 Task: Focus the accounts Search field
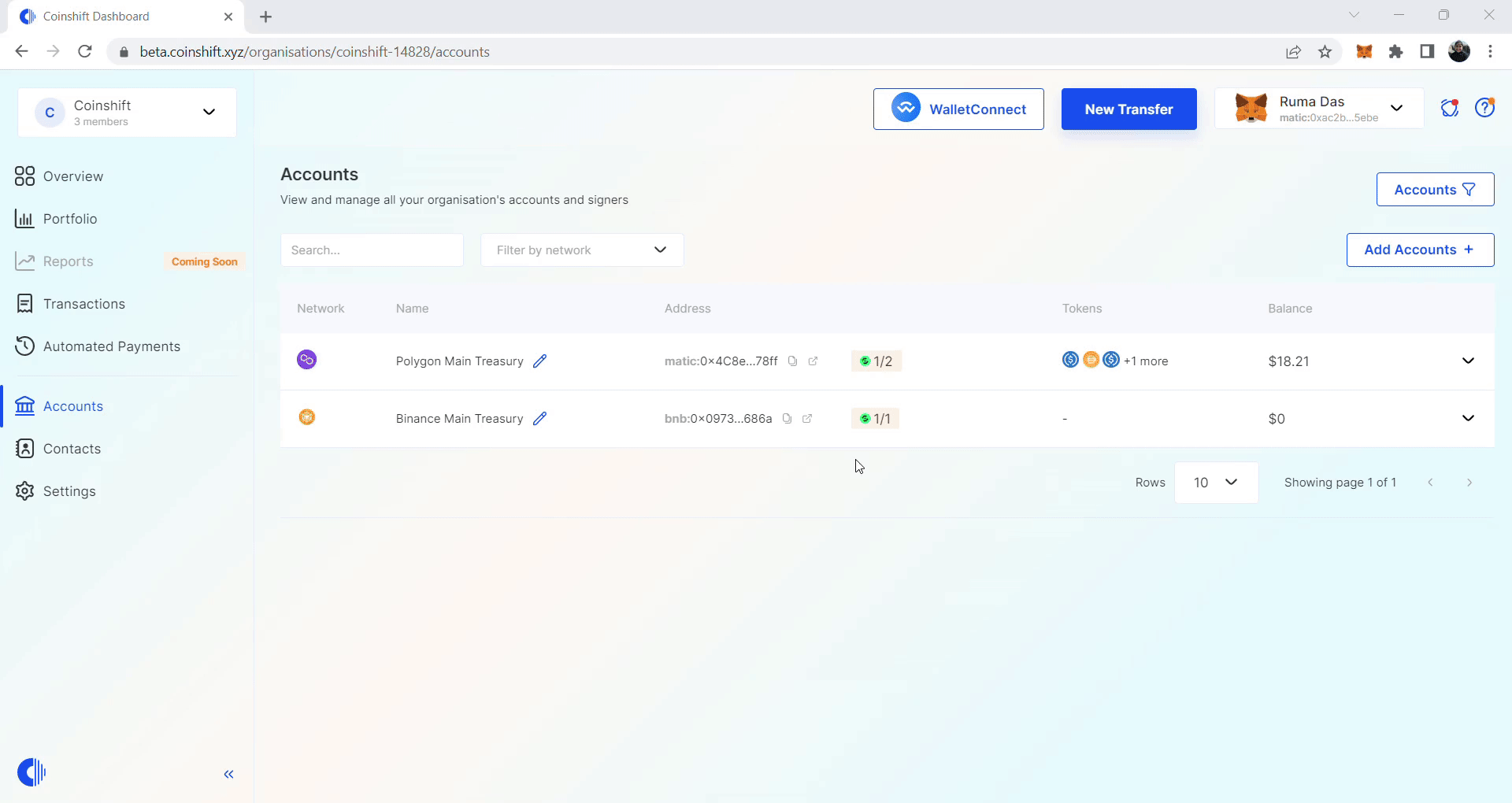[x=372, y=250]
